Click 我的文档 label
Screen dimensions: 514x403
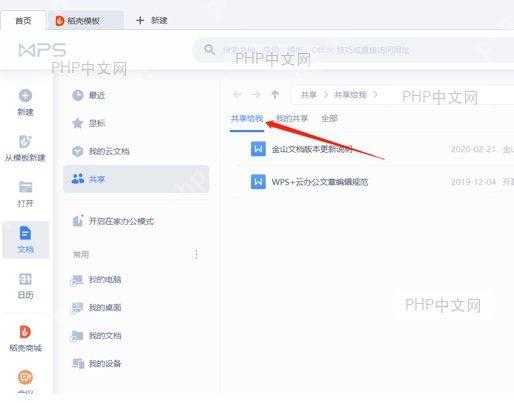(x=105, y=335)
